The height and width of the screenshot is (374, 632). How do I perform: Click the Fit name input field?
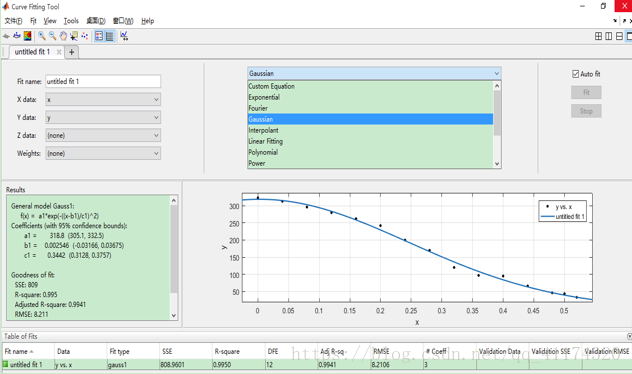[103, 81]
